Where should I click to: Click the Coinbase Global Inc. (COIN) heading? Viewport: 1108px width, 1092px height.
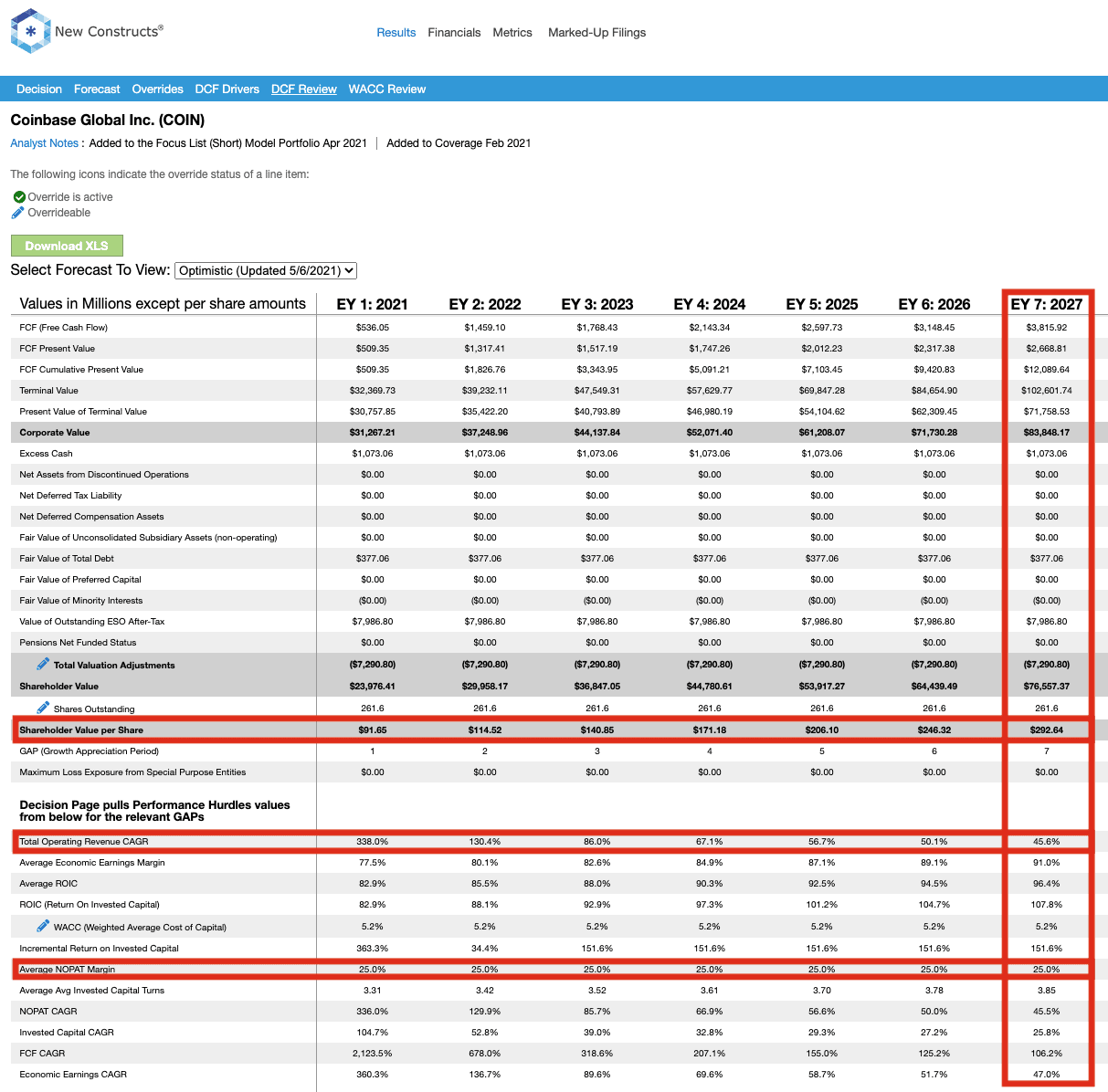point(108,121)
